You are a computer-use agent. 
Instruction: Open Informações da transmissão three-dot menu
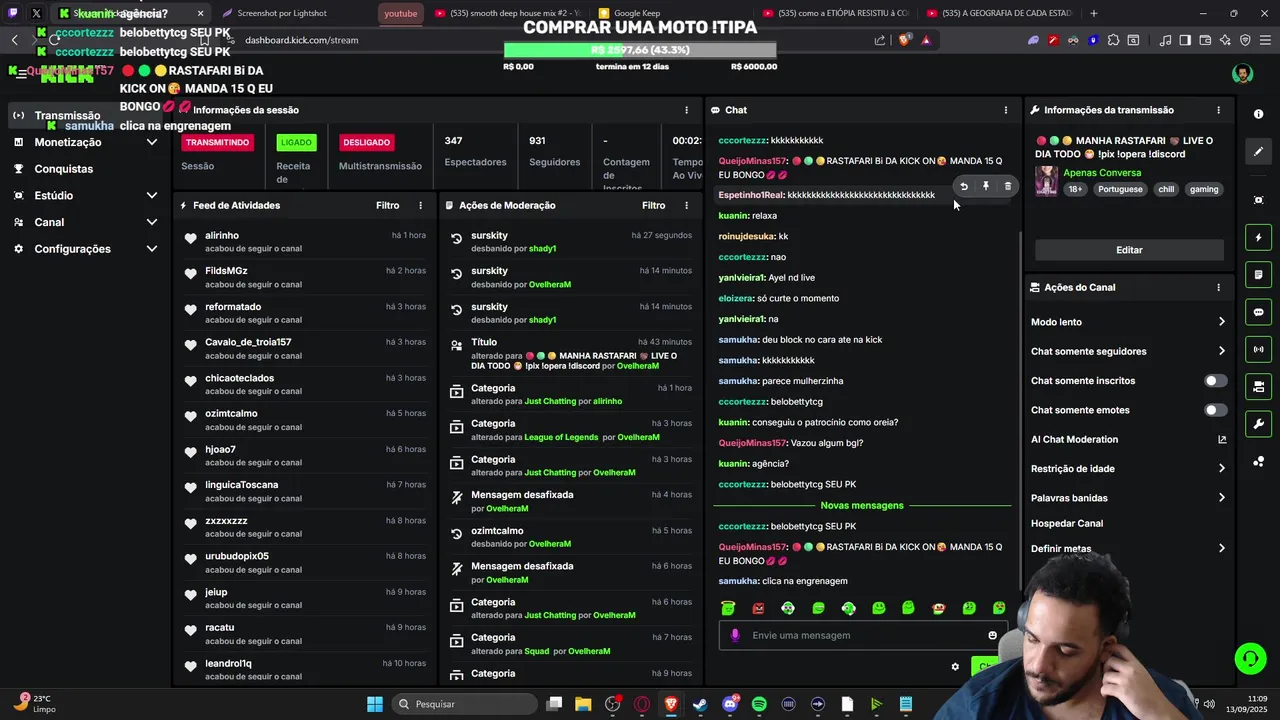(1218, 110)
